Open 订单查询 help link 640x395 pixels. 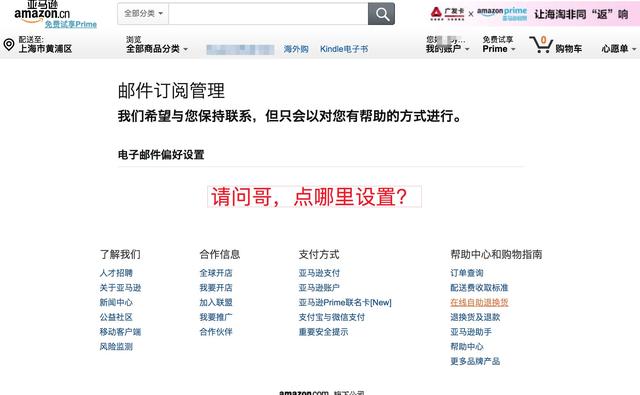click(x=467, y=273)
